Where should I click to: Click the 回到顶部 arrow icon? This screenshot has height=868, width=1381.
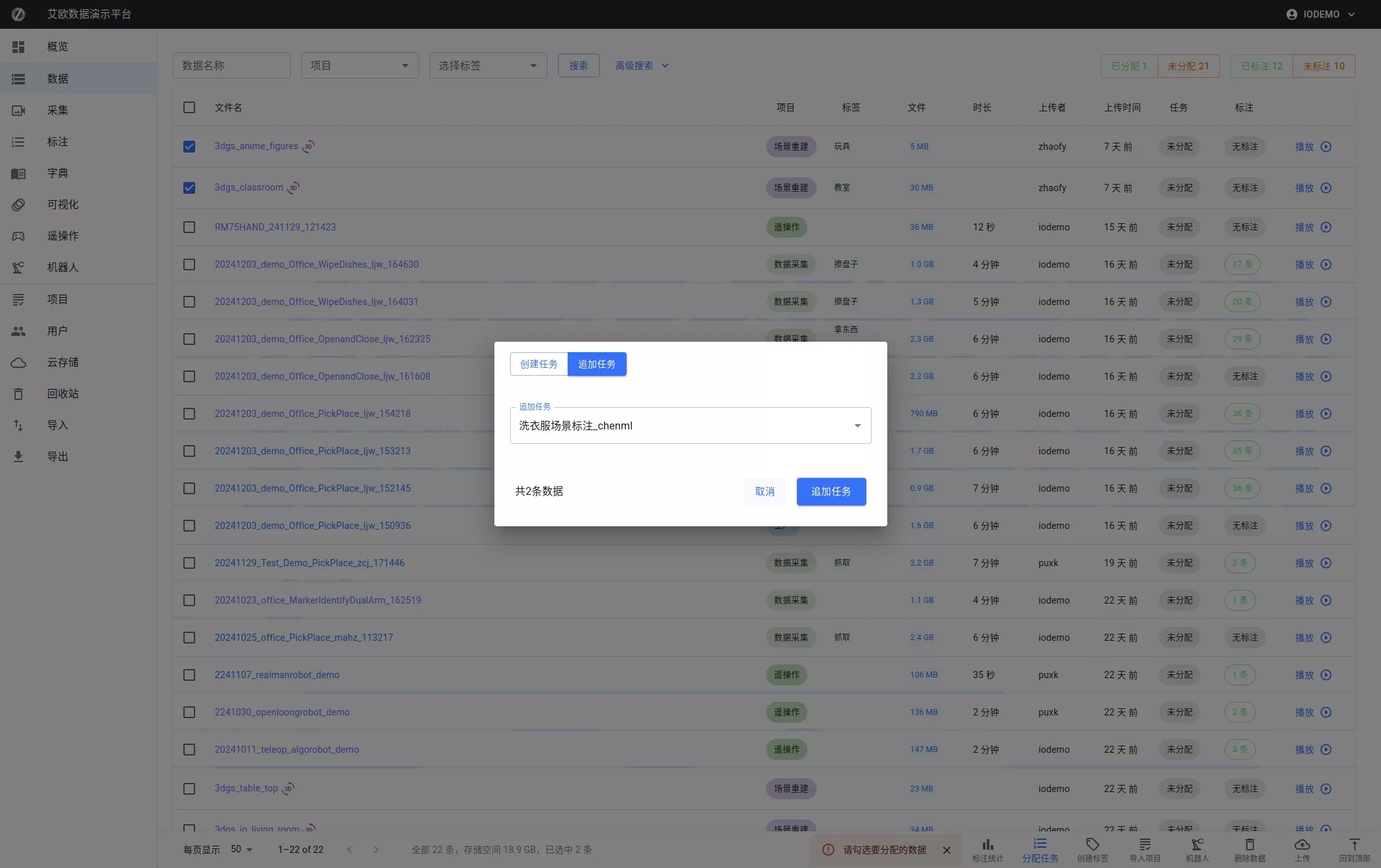point(1354,844)
